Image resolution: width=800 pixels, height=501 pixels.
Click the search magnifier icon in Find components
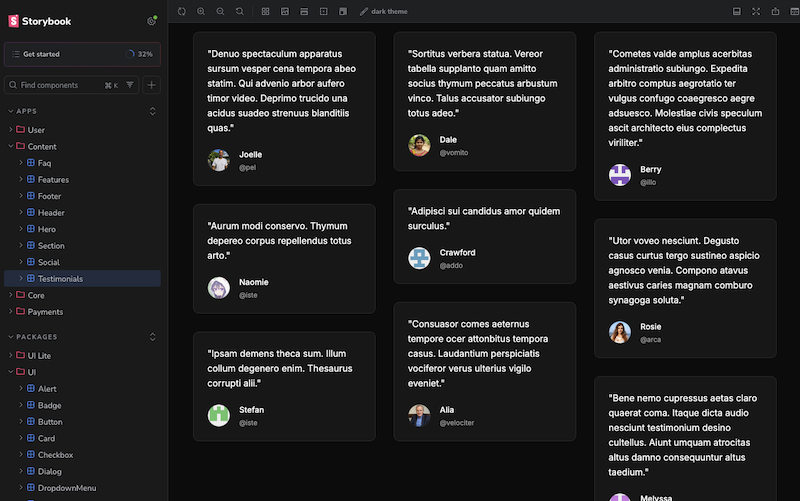[13, 85]
